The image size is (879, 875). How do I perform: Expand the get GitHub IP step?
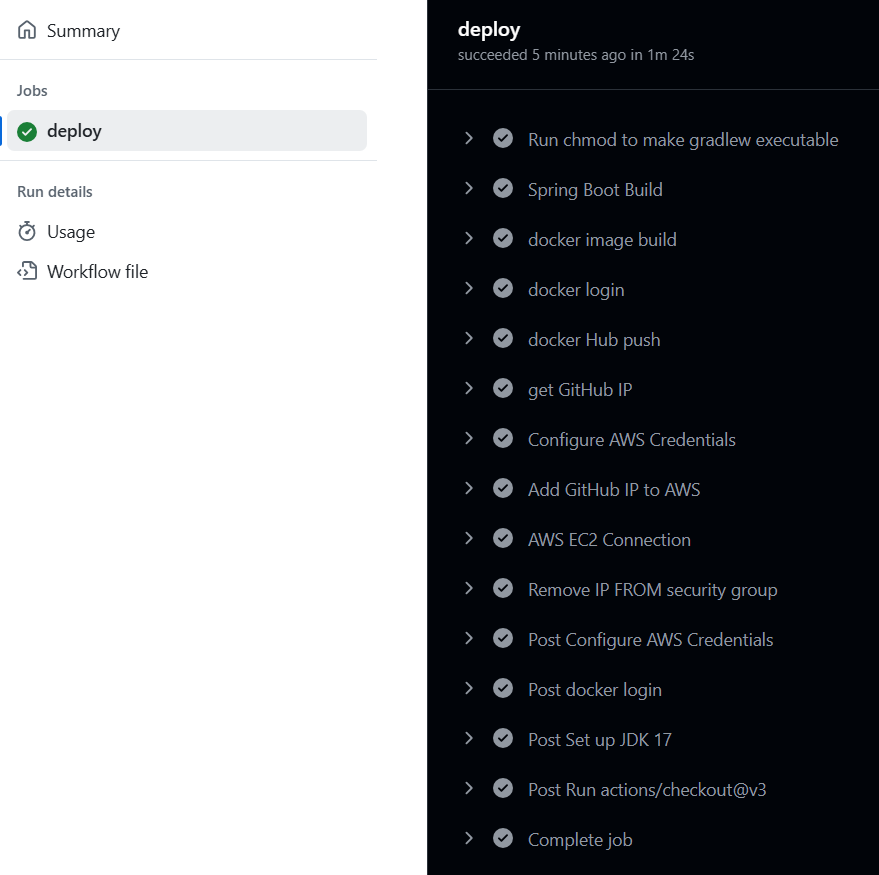[469, 388]
